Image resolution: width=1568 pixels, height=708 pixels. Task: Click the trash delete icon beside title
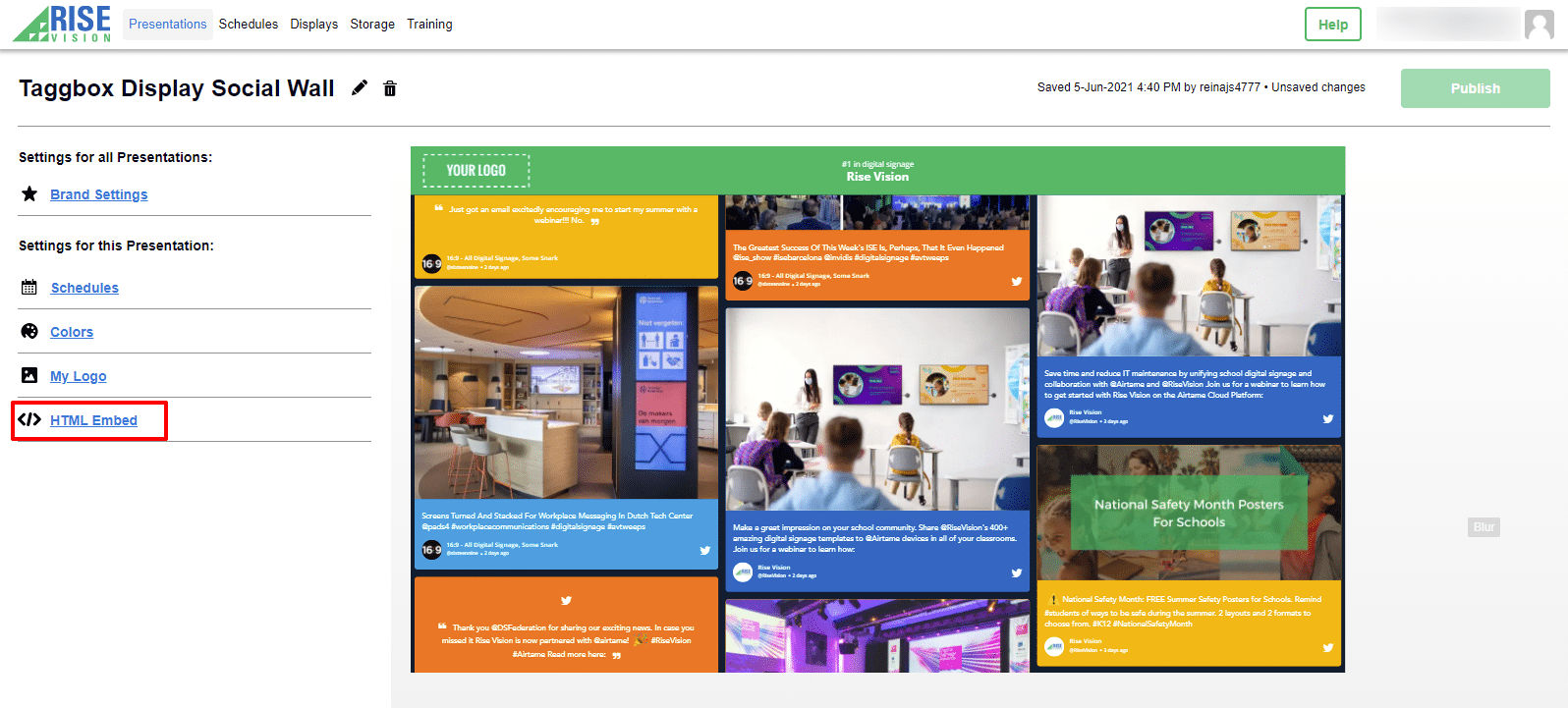(390, 88)
